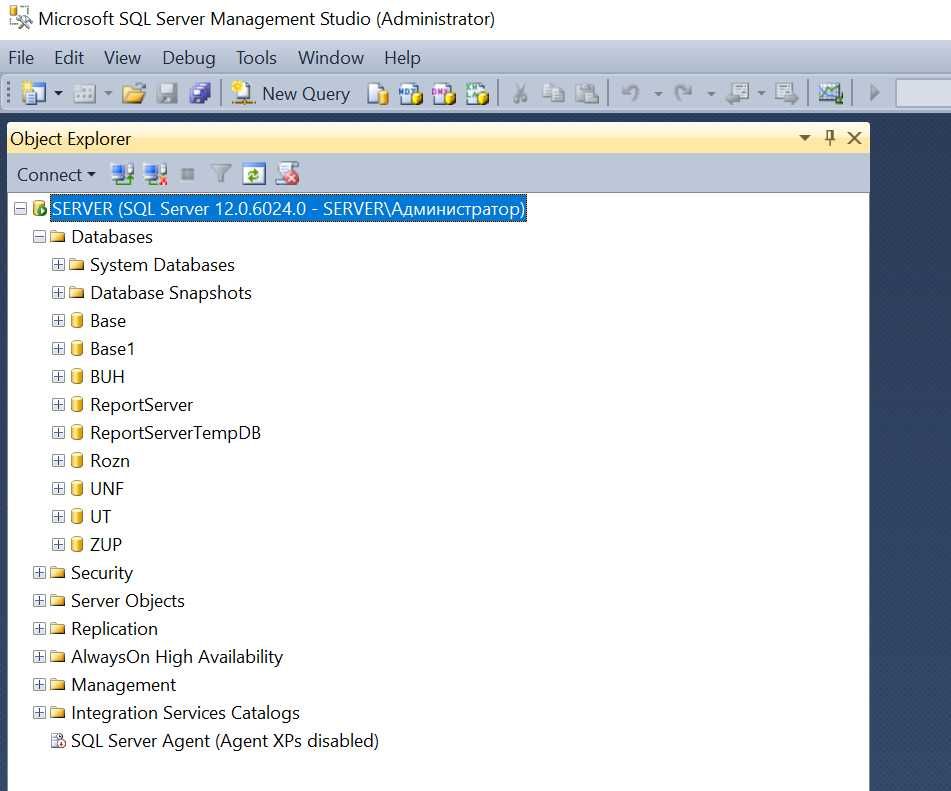Image resolution: width=951 pixels, height=791 pixels.
Task: Select the AlwaysOn High Availability folder
Action: click(176, 657)
